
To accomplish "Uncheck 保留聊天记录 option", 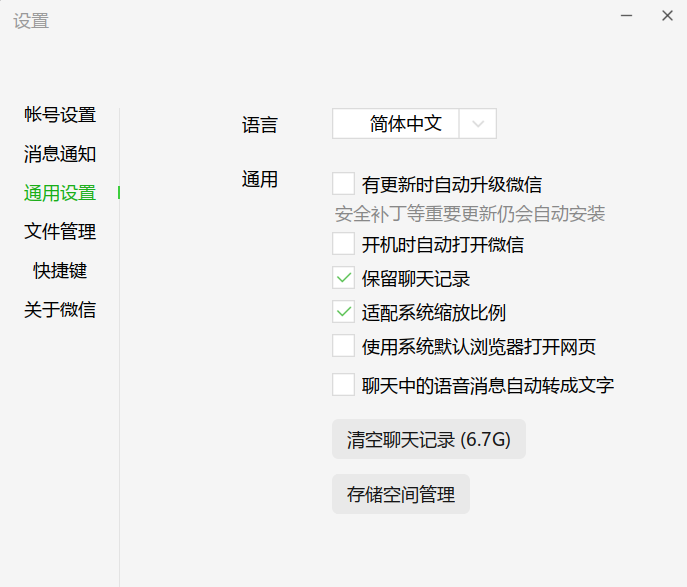I will tap(343, 278).
